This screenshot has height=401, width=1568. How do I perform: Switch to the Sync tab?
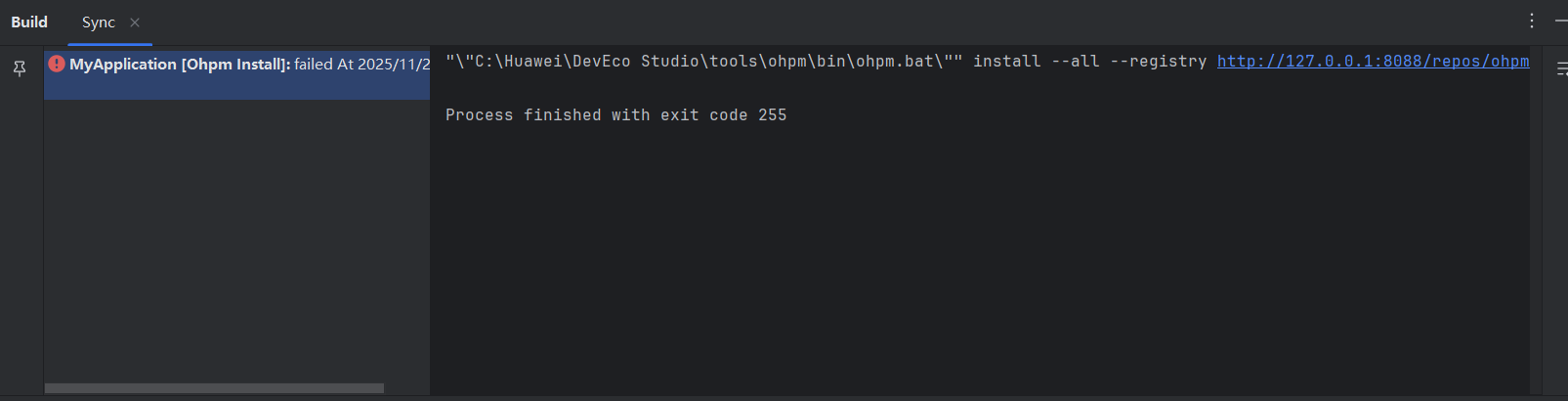point(99,22)
